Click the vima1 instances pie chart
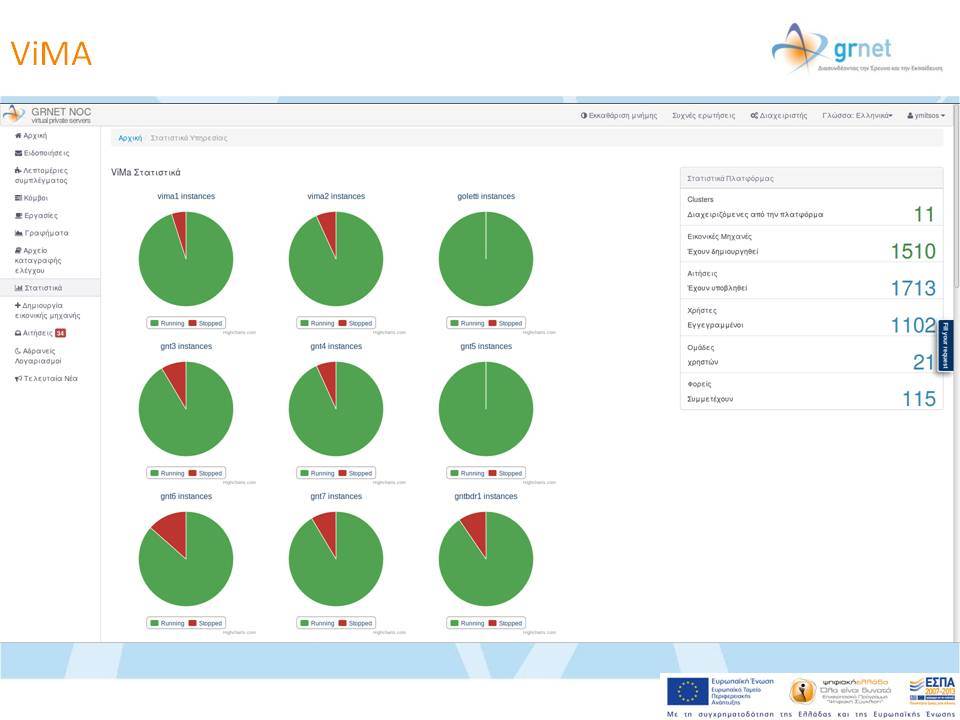 click(x=186, y=259)
